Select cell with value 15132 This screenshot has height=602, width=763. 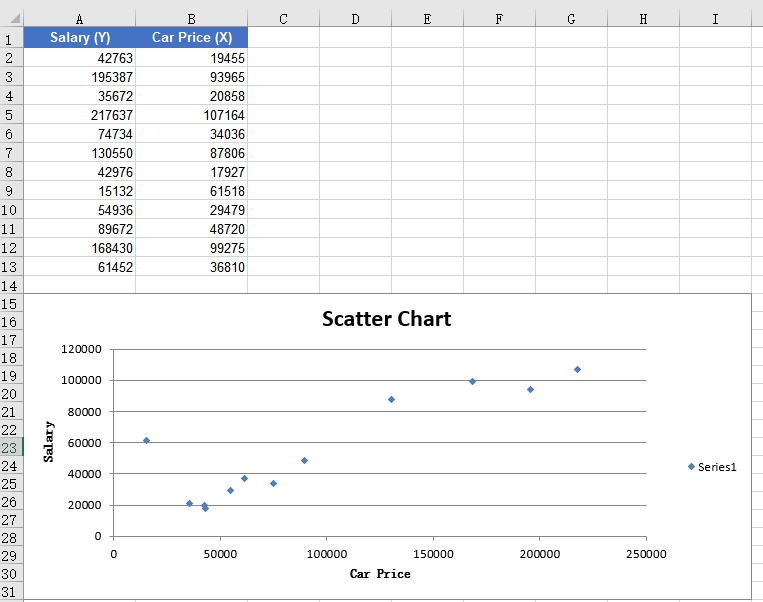pyautogui.click(x=79, y=191)
